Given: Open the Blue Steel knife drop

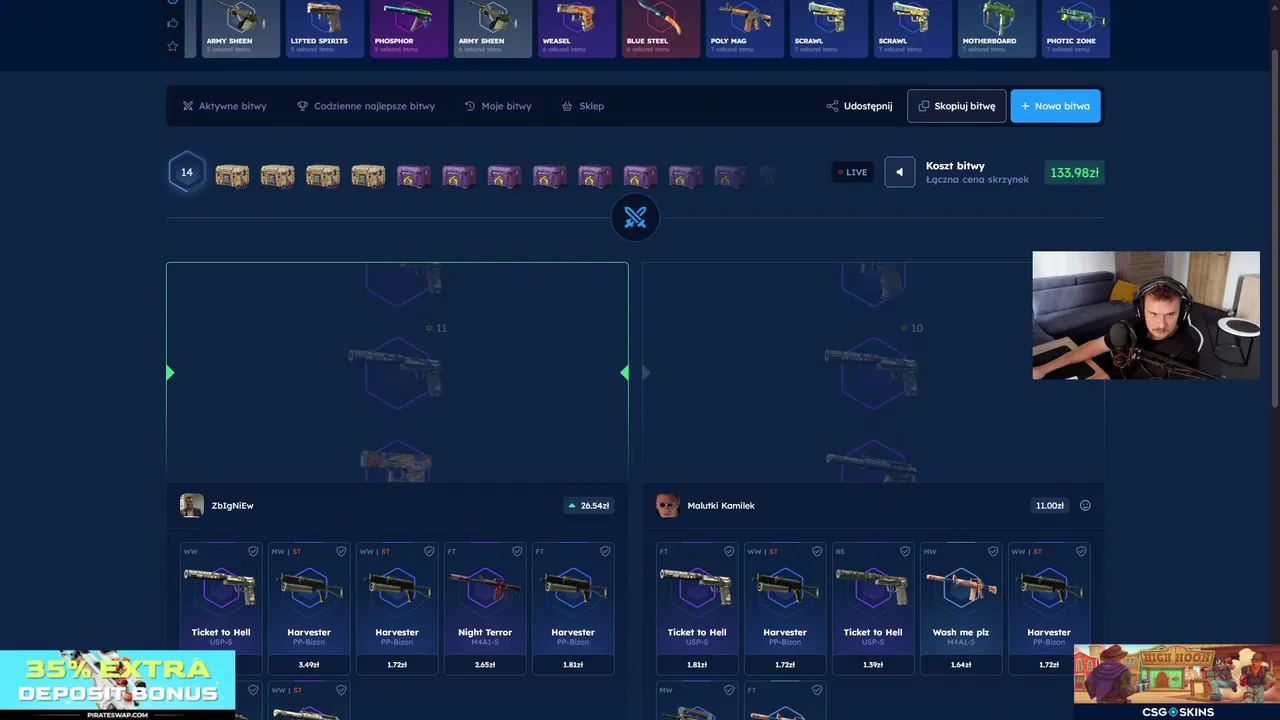Looking at the screenshot, I should pos(661,28).
